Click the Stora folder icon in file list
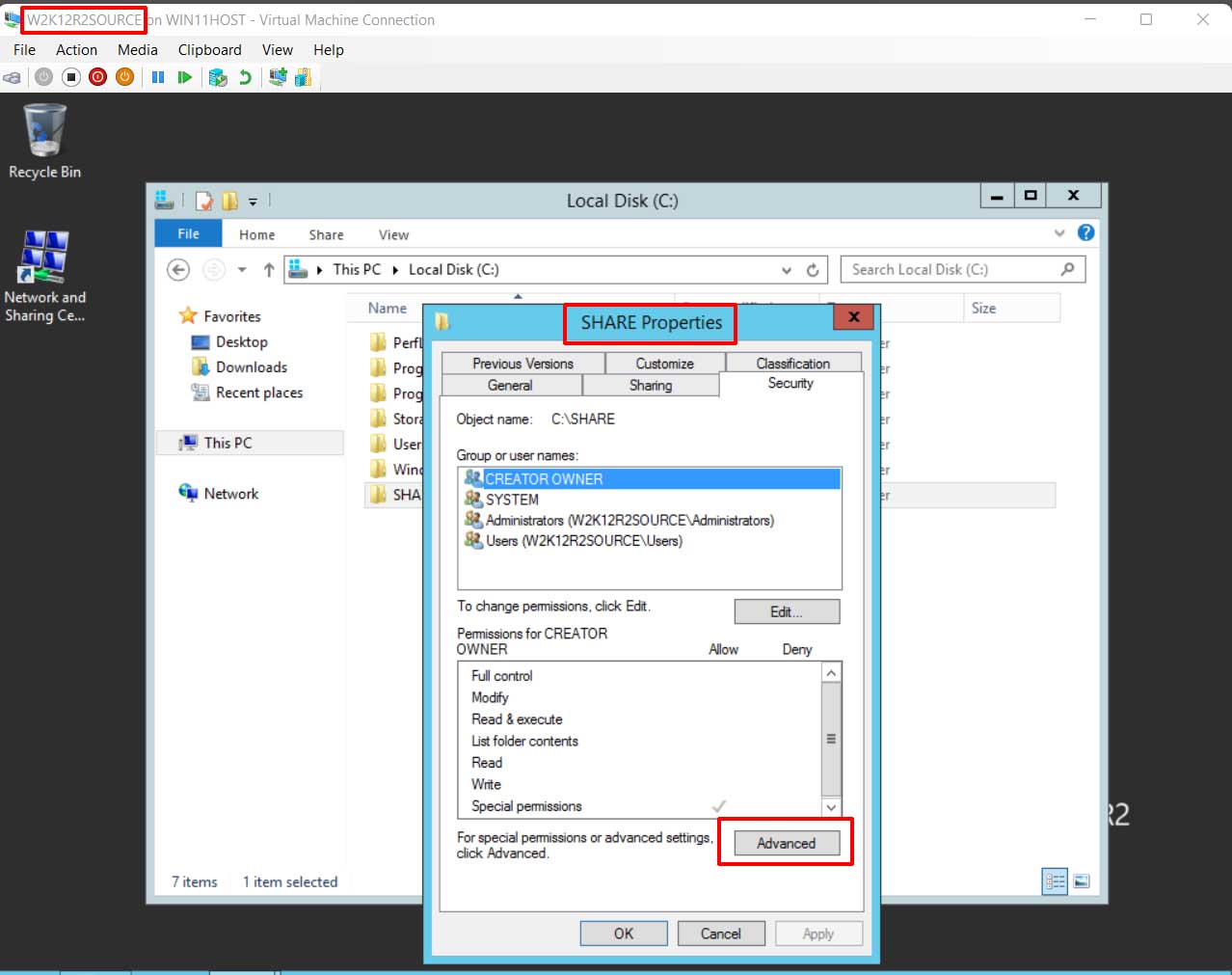1232x975 pixels. coord(379,419)
